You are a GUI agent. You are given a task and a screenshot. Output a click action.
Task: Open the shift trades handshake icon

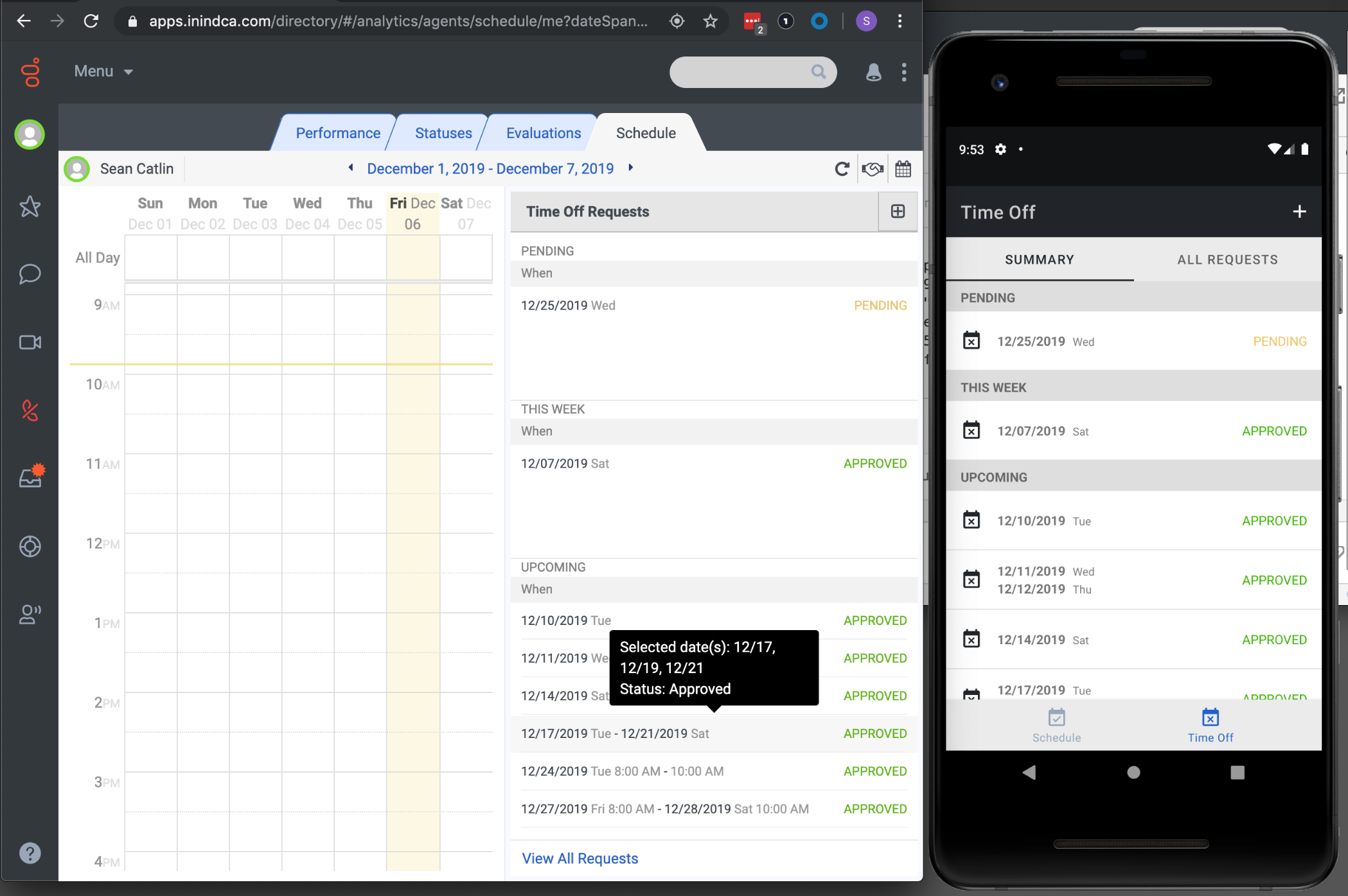click(873, 169)
